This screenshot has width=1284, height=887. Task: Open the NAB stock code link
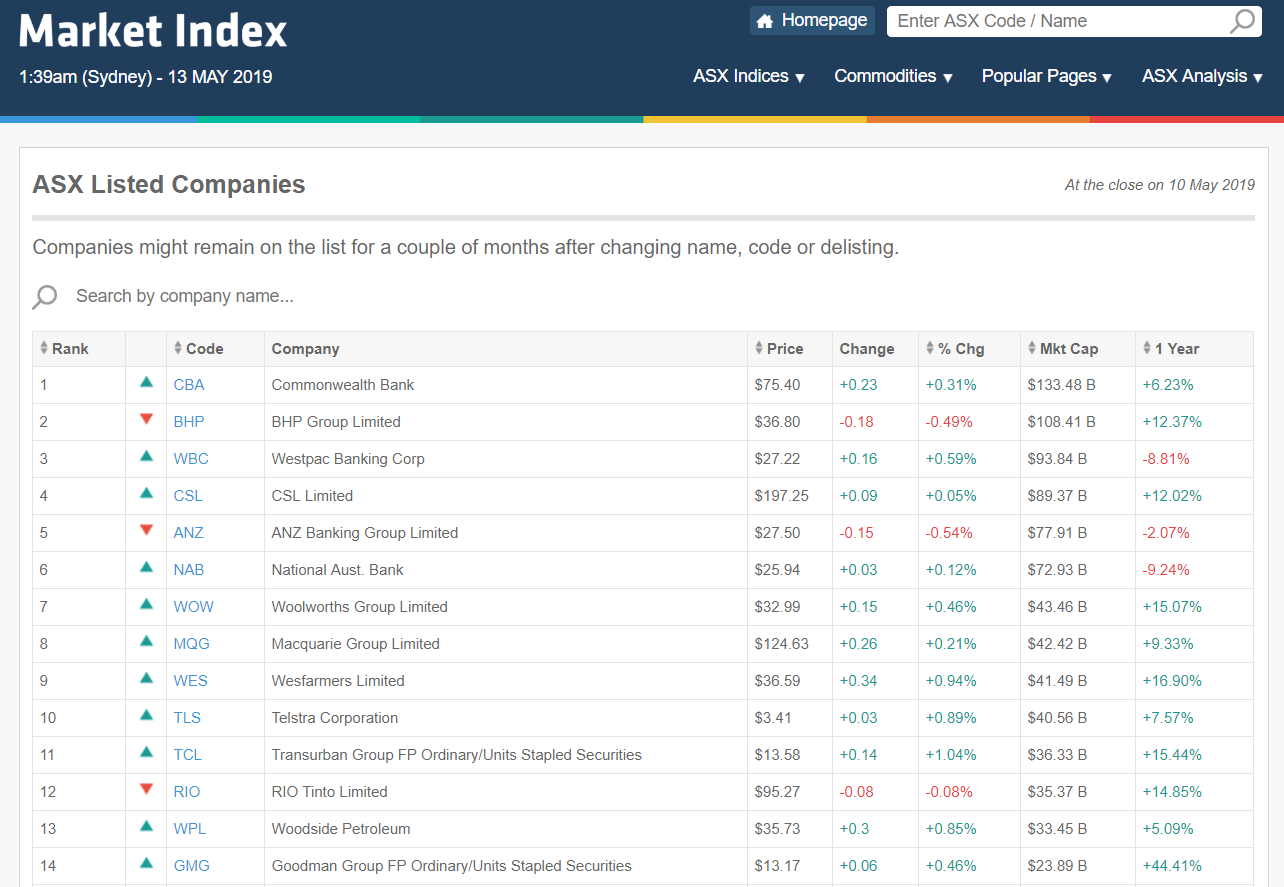pos(189,570)
